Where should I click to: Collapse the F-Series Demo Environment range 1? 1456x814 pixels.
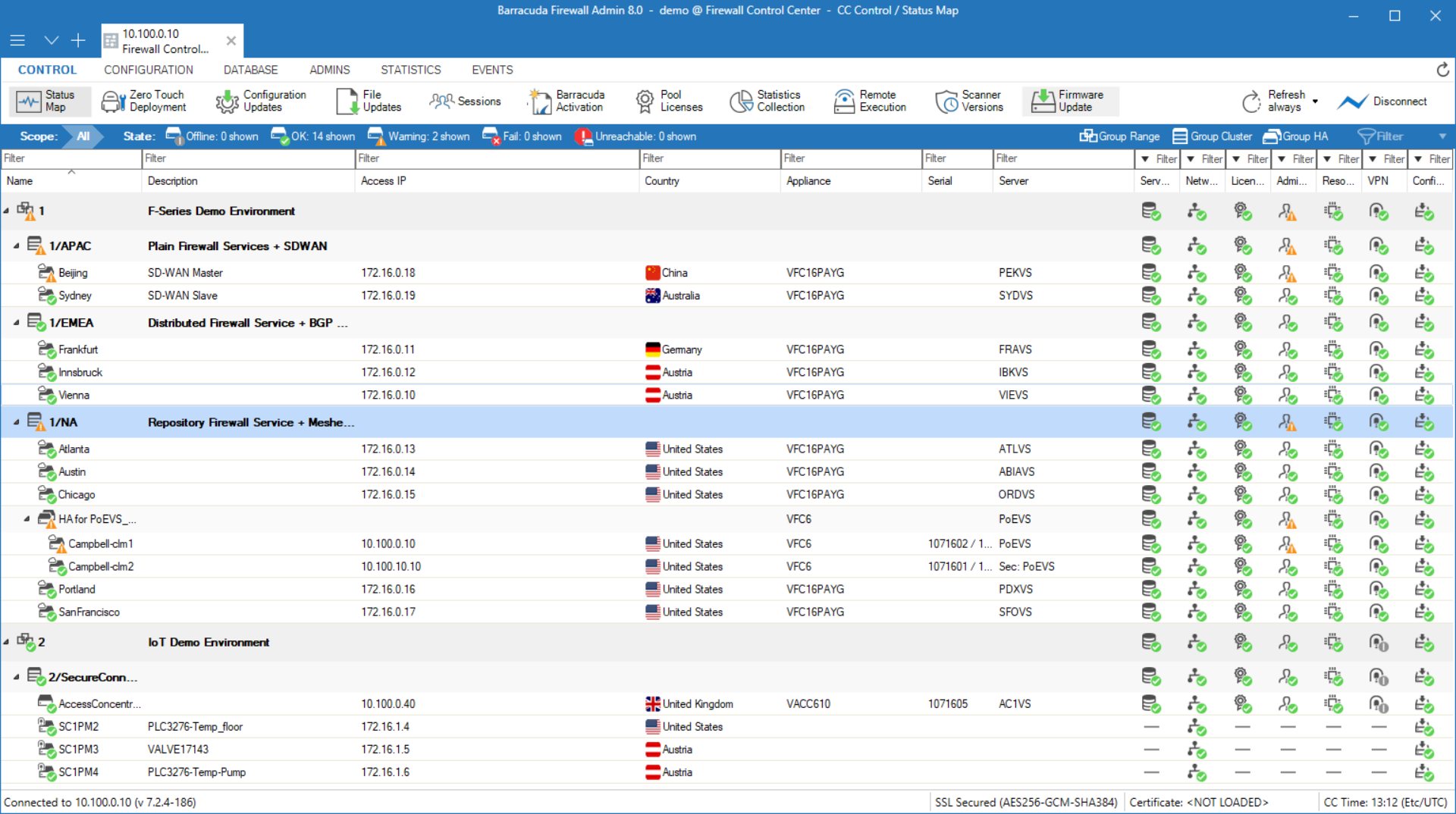[x=7, y=211]
